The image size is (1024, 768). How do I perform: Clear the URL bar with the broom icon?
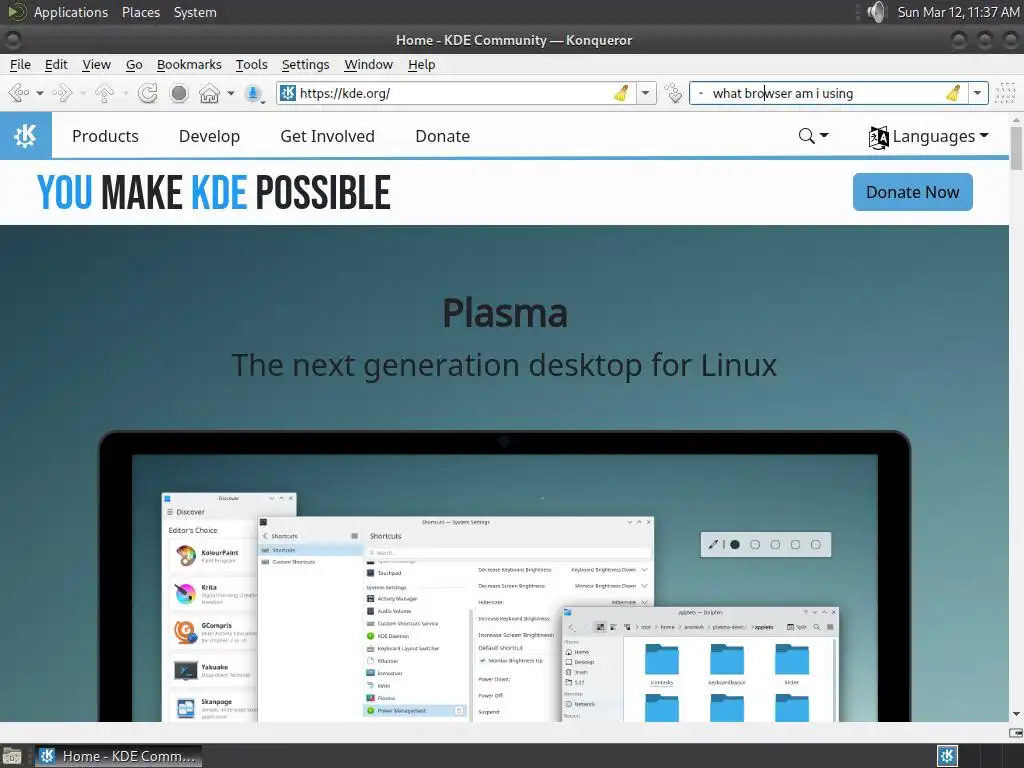622,93
